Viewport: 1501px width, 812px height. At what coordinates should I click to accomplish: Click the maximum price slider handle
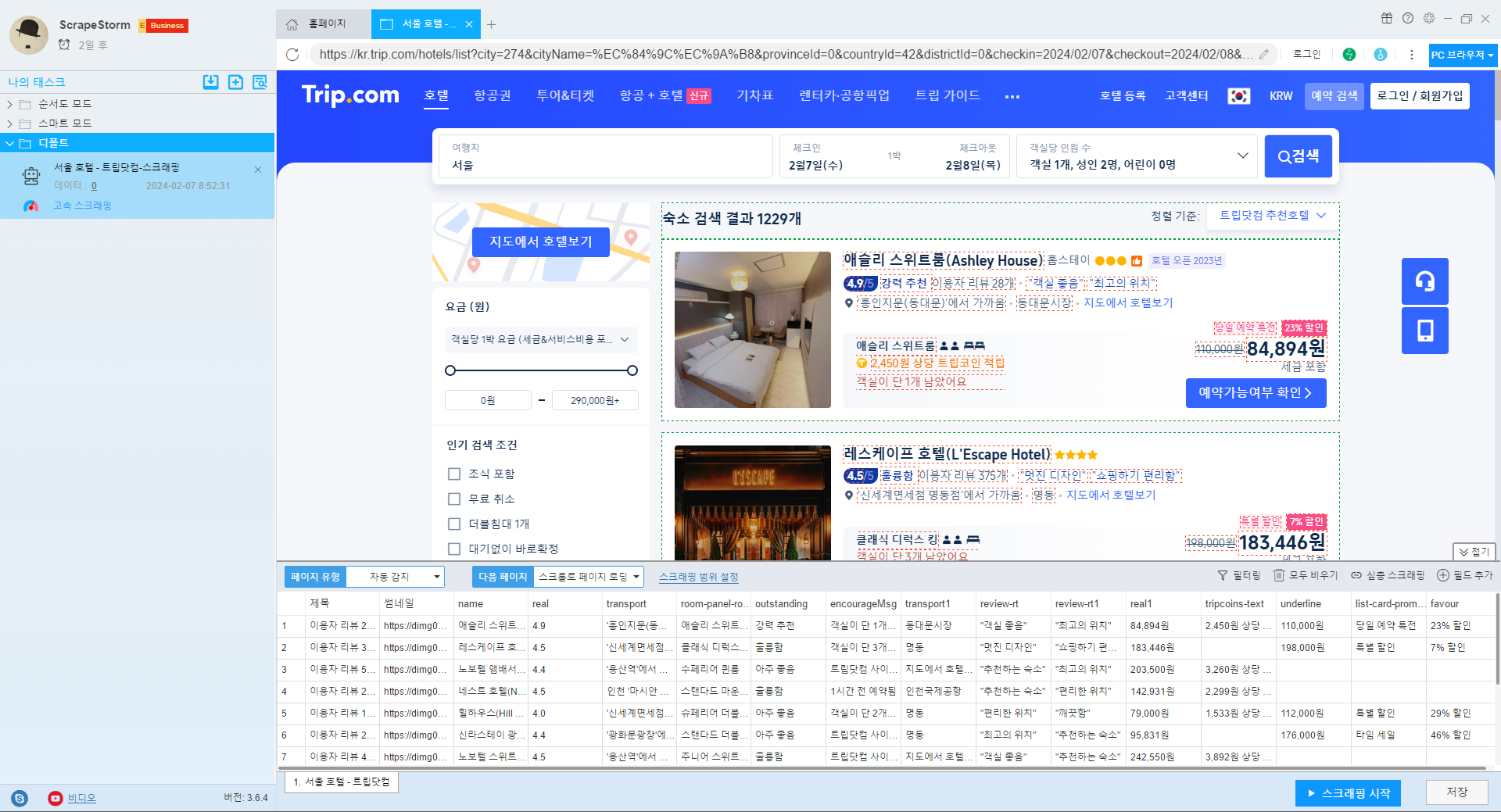[632, 370]
